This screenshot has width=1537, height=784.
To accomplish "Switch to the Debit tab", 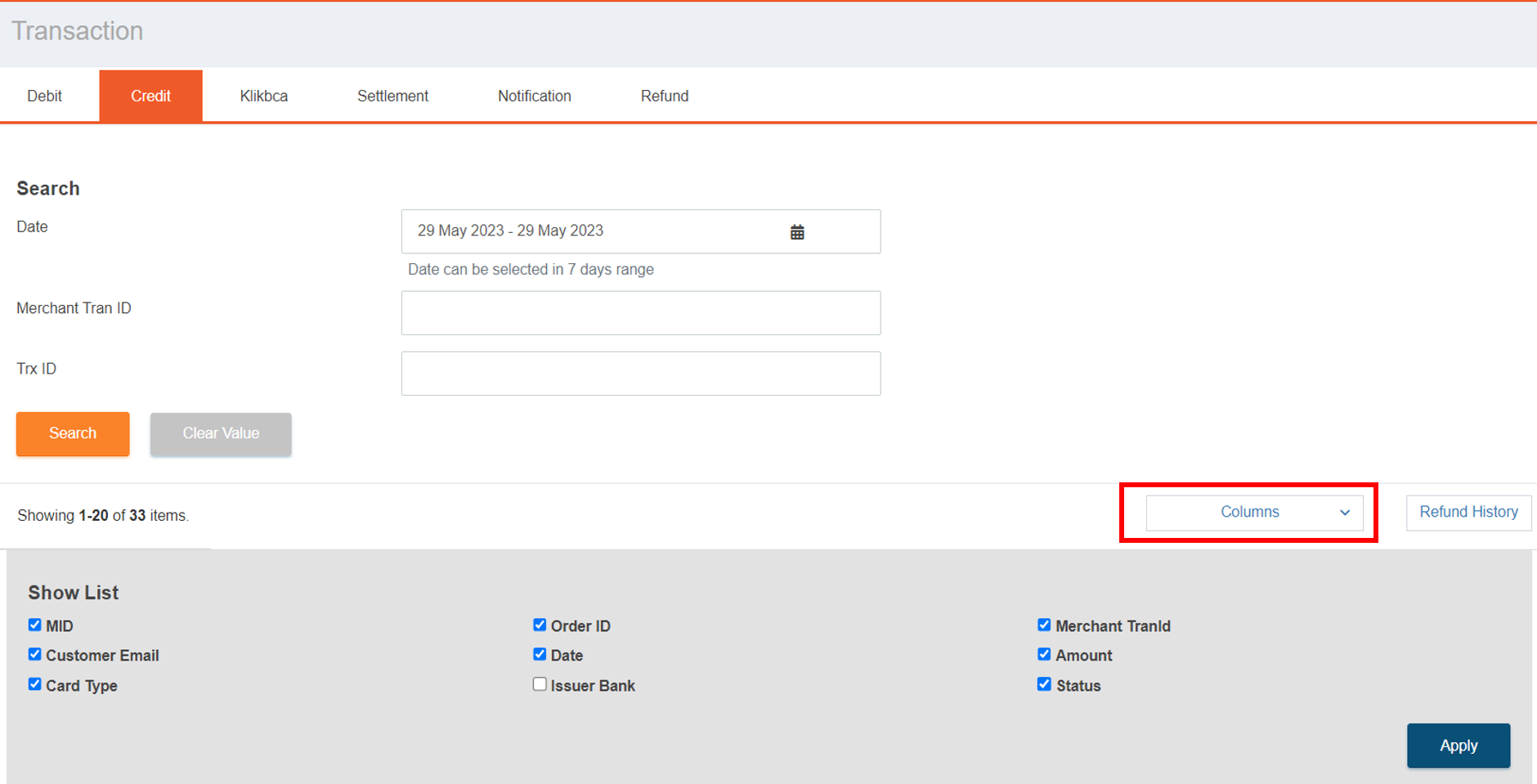I will 45,96.
